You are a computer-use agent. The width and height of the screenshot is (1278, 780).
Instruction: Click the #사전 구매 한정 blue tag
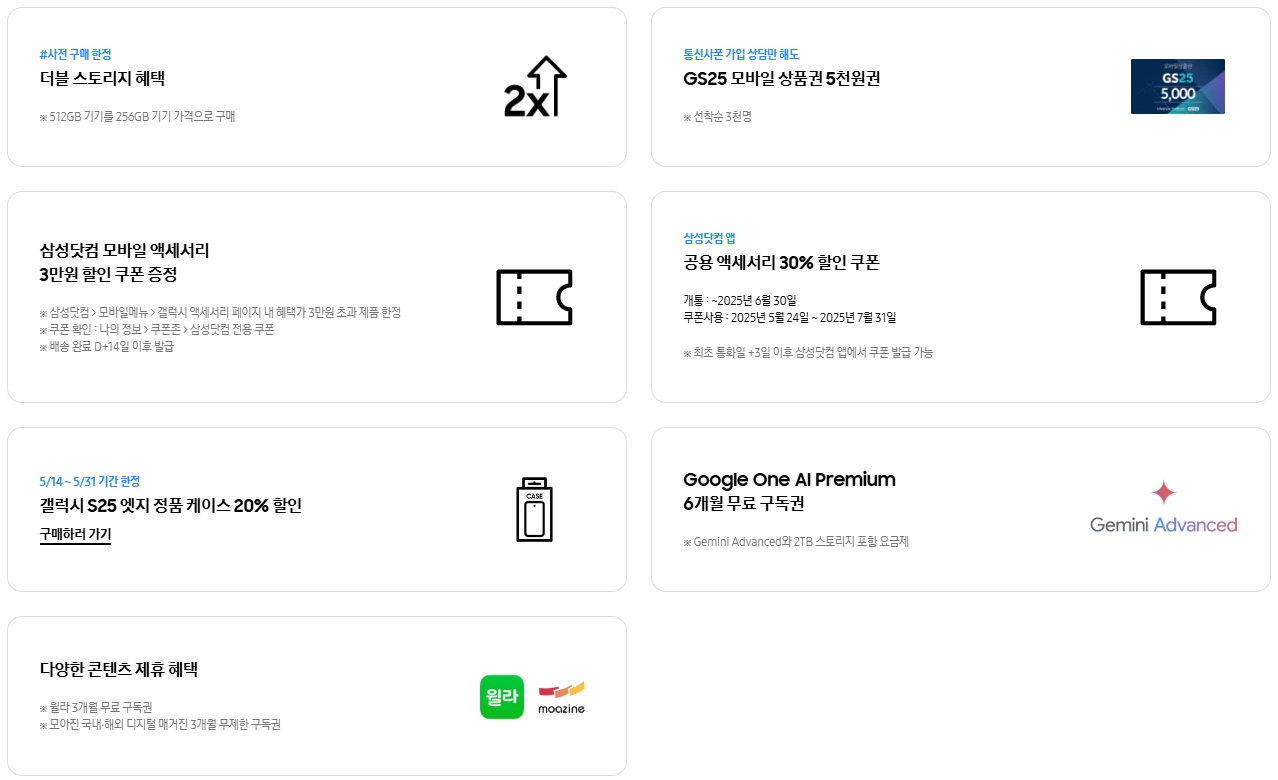pyautogui.click(x=75, y=54)
